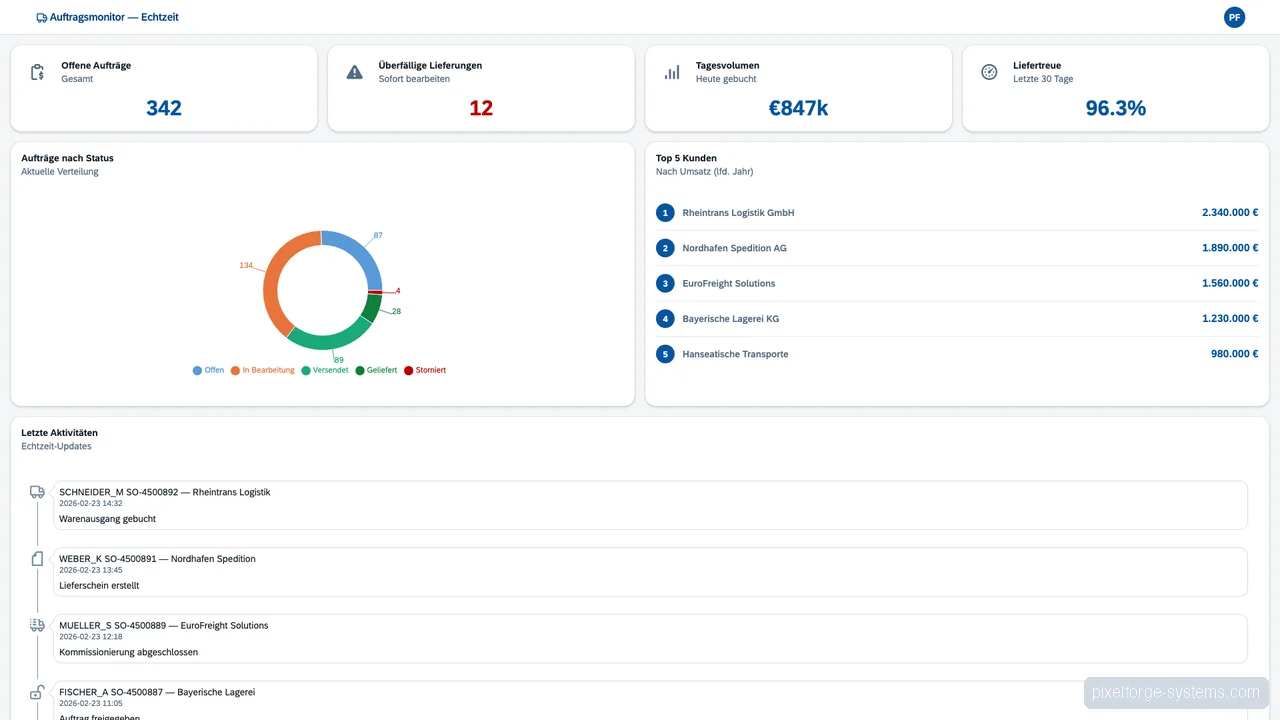
Task: Open the 2.340.000 € revenue figure
Action: (1230, 212)
